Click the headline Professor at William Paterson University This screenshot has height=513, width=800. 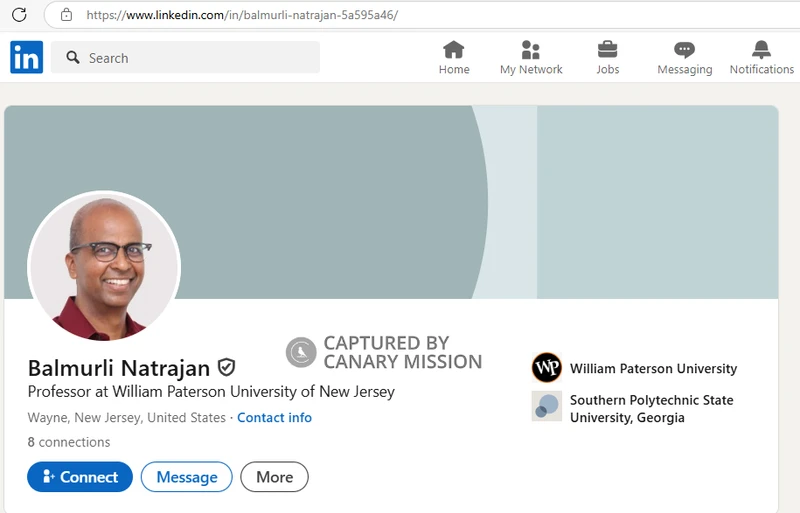tap(211, 392)
